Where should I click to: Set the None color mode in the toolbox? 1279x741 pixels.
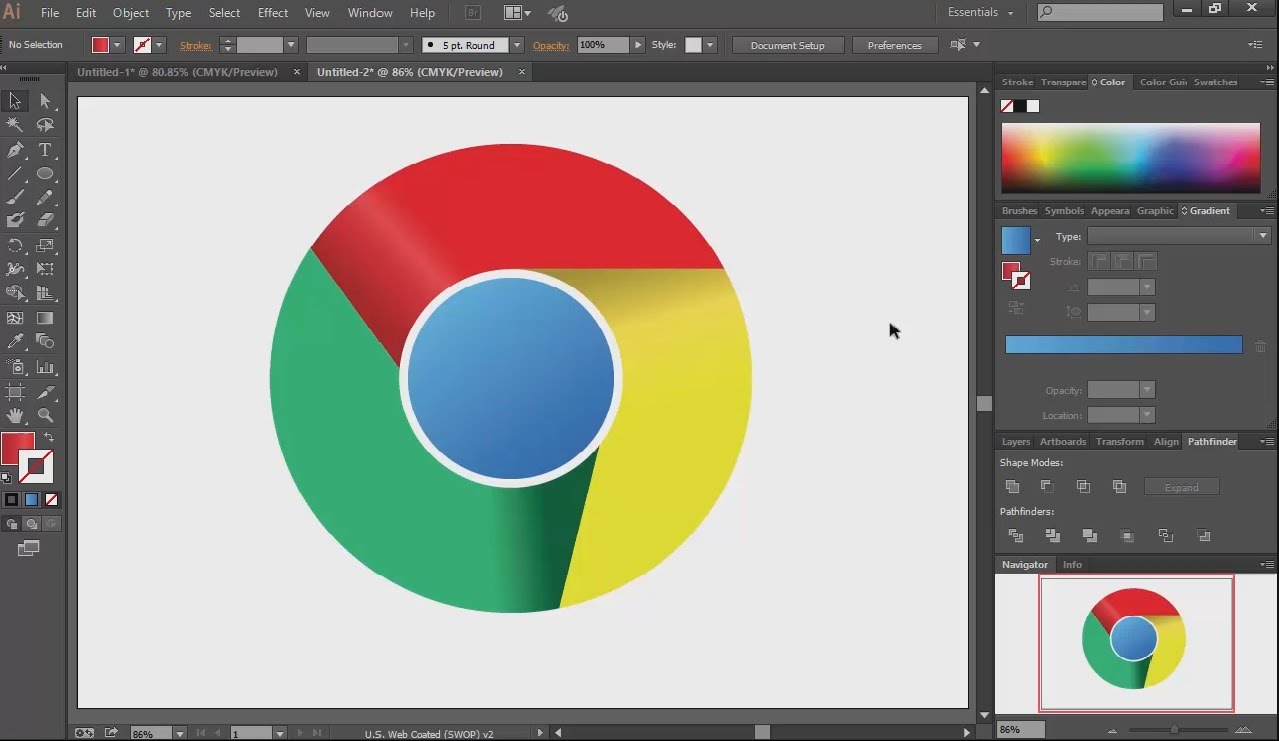pos(51,499)
